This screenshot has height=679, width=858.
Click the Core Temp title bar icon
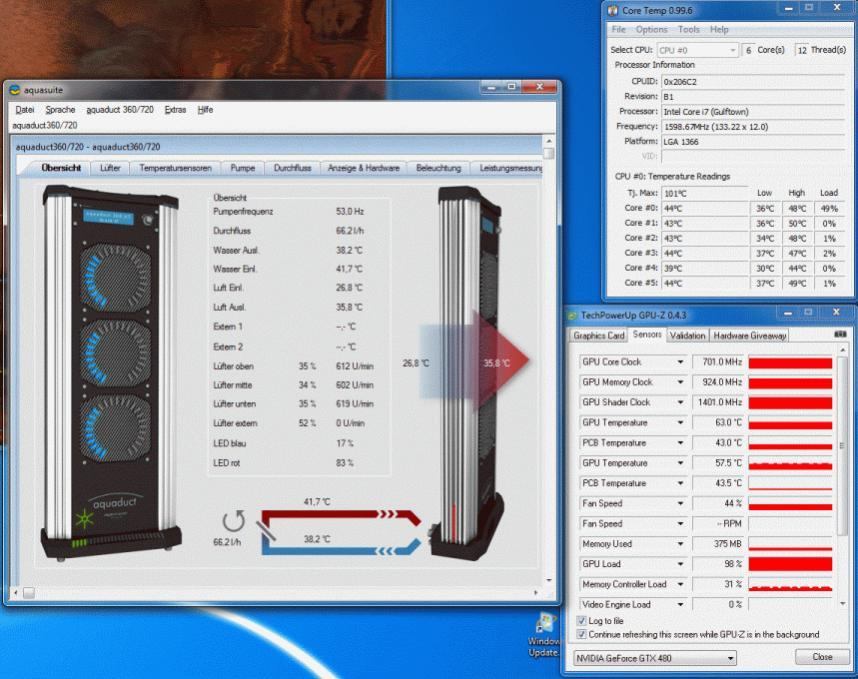[x=613, y=10]
